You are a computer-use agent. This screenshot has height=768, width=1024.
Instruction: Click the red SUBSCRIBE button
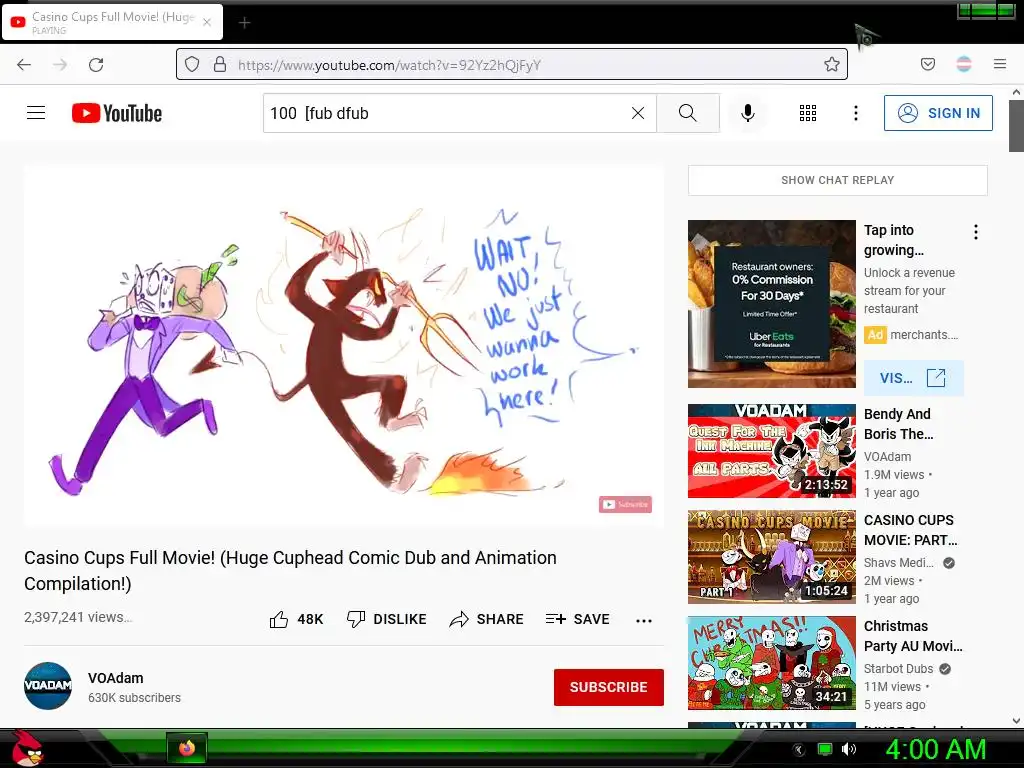pos(609,687)
